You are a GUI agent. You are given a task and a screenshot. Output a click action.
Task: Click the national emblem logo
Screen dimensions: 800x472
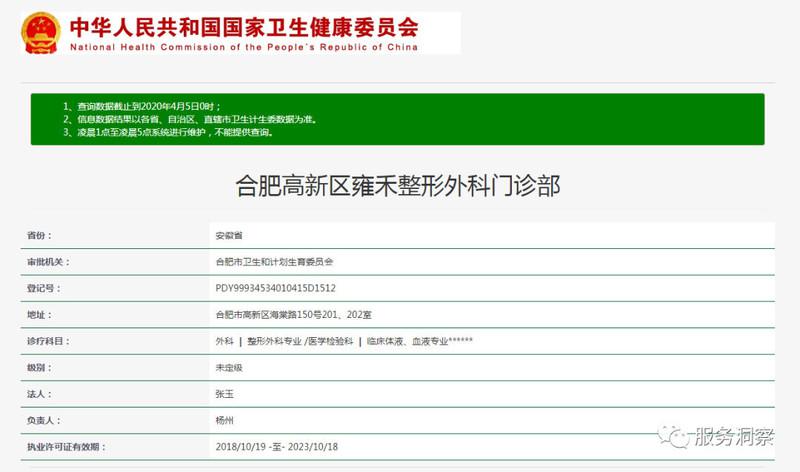click(39, 34)
